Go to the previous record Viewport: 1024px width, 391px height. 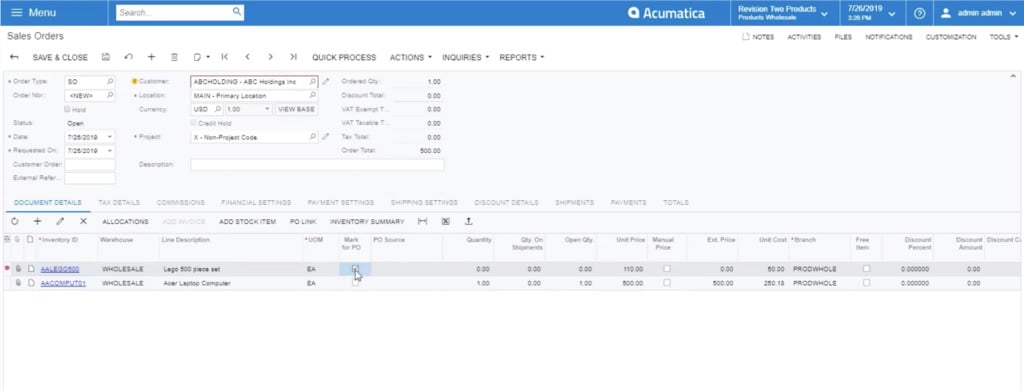click(x=248, y=57)
